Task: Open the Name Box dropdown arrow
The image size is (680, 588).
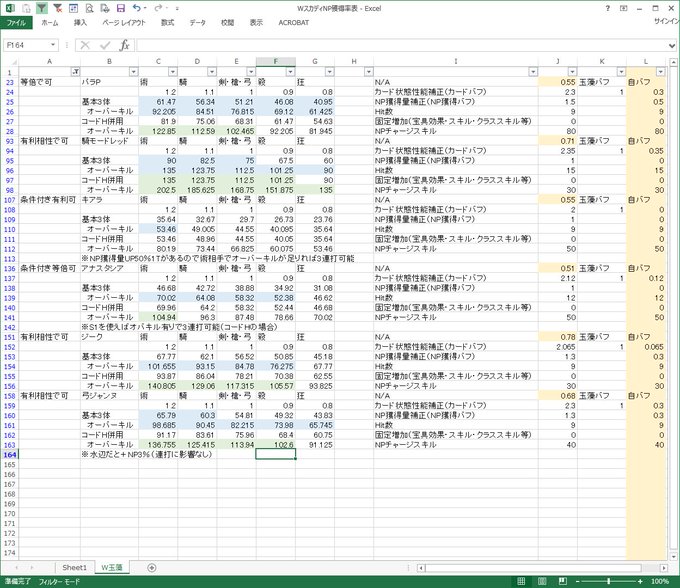Action: [53, 45]
